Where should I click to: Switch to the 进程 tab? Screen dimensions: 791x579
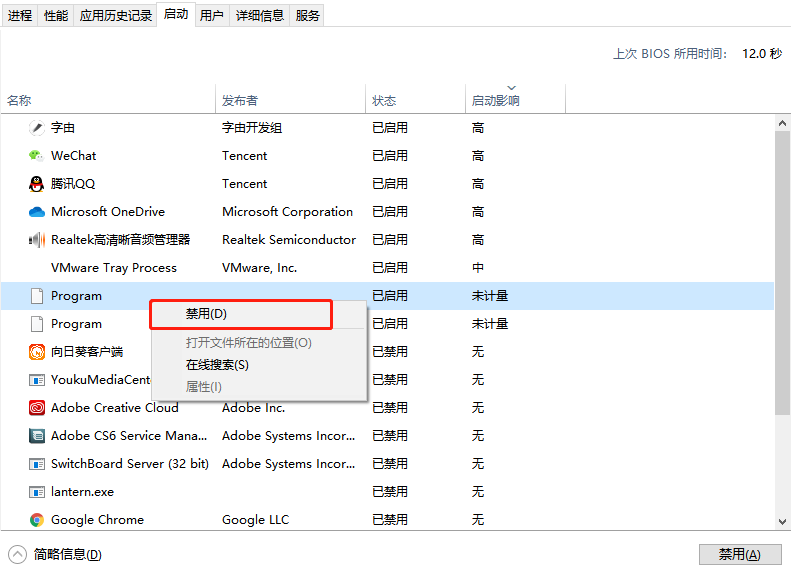click(20, 15)
